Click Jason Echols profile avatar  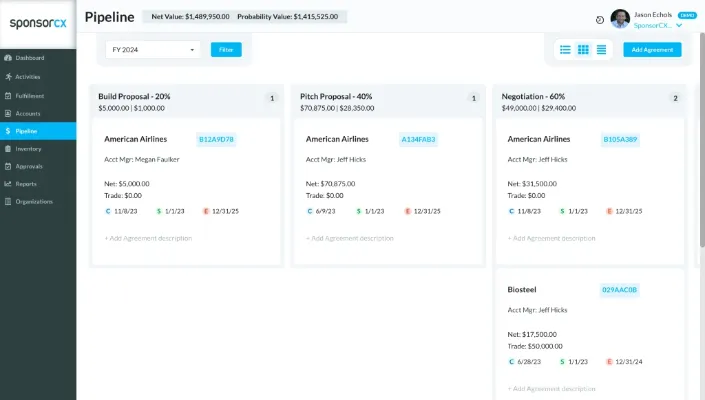[620, 19]
